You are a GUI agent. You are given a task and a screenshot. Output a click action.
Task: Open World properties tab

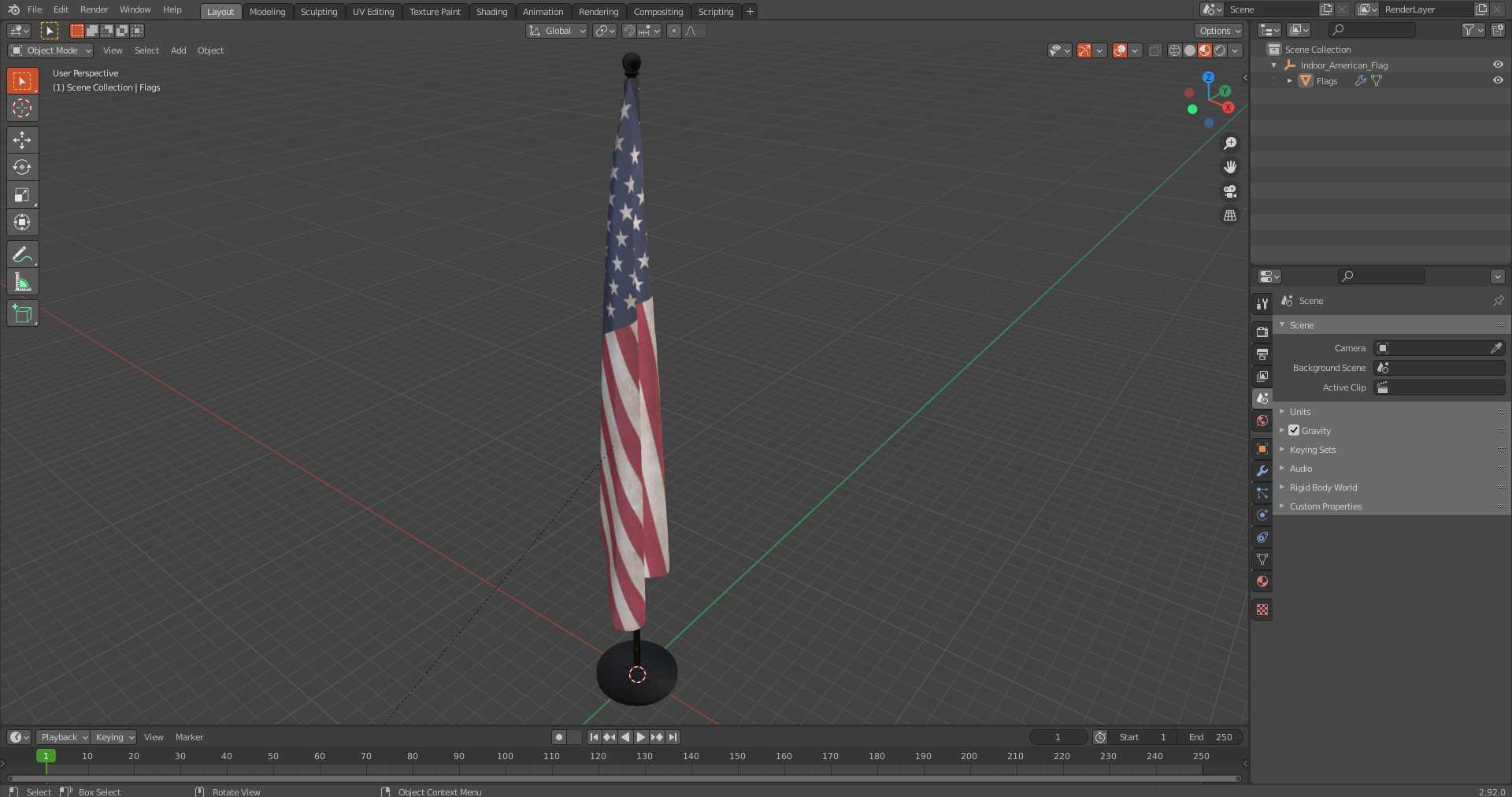pos(1262,421)
